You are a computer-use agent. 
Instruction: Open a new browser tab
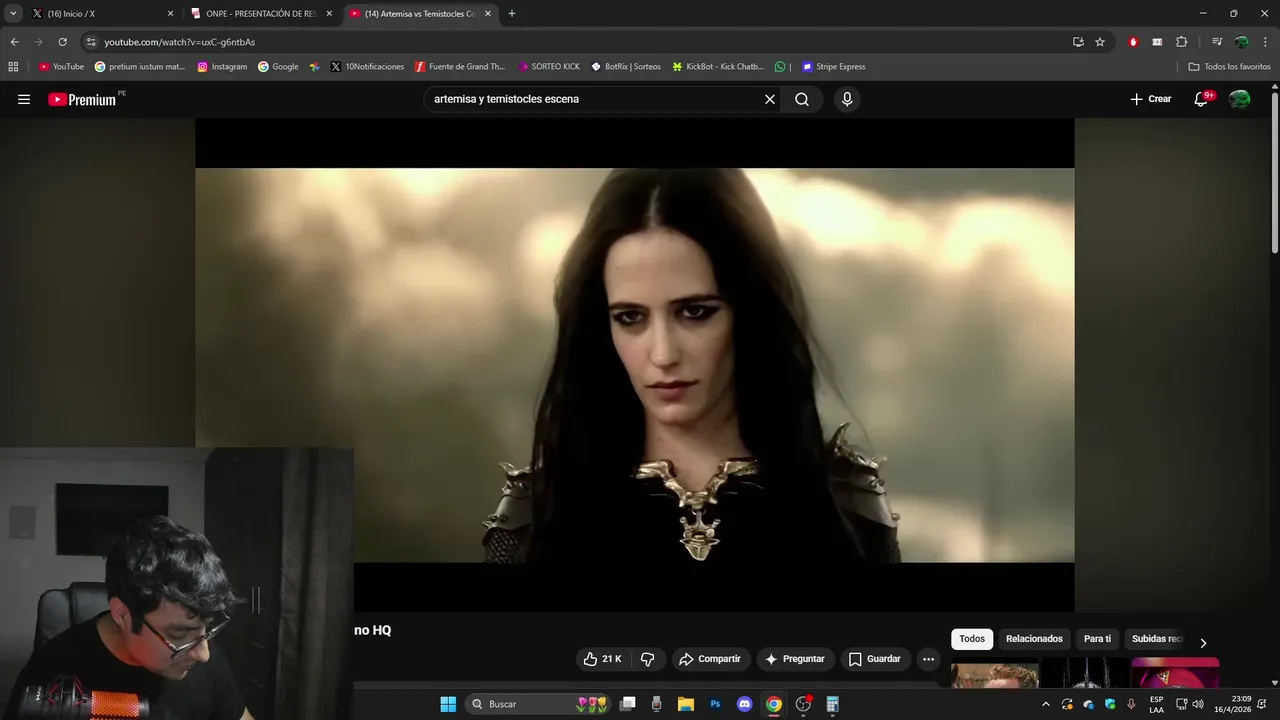[512, 14]
